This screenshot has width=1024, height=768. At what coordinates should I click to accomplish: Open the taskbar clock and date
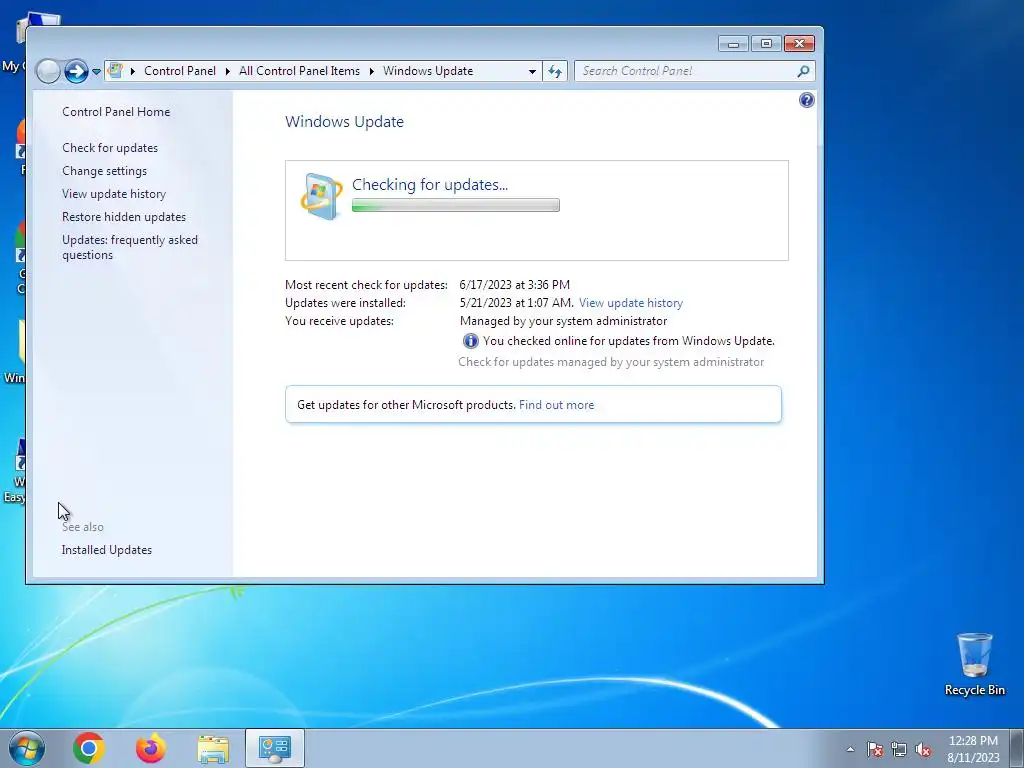point(973,749)
